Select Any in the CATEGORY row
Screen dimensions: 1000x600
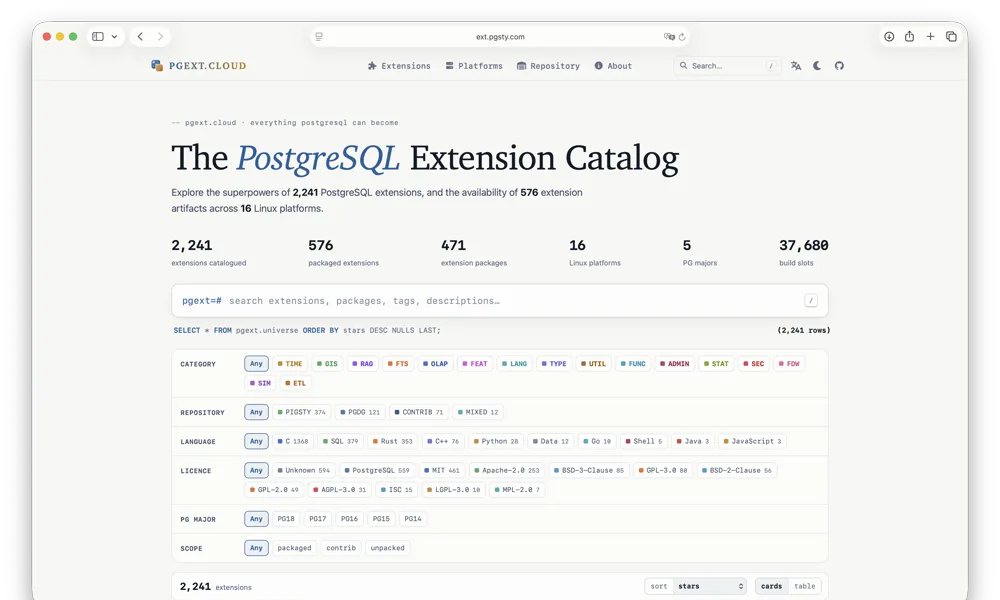(x=256, y=363)
